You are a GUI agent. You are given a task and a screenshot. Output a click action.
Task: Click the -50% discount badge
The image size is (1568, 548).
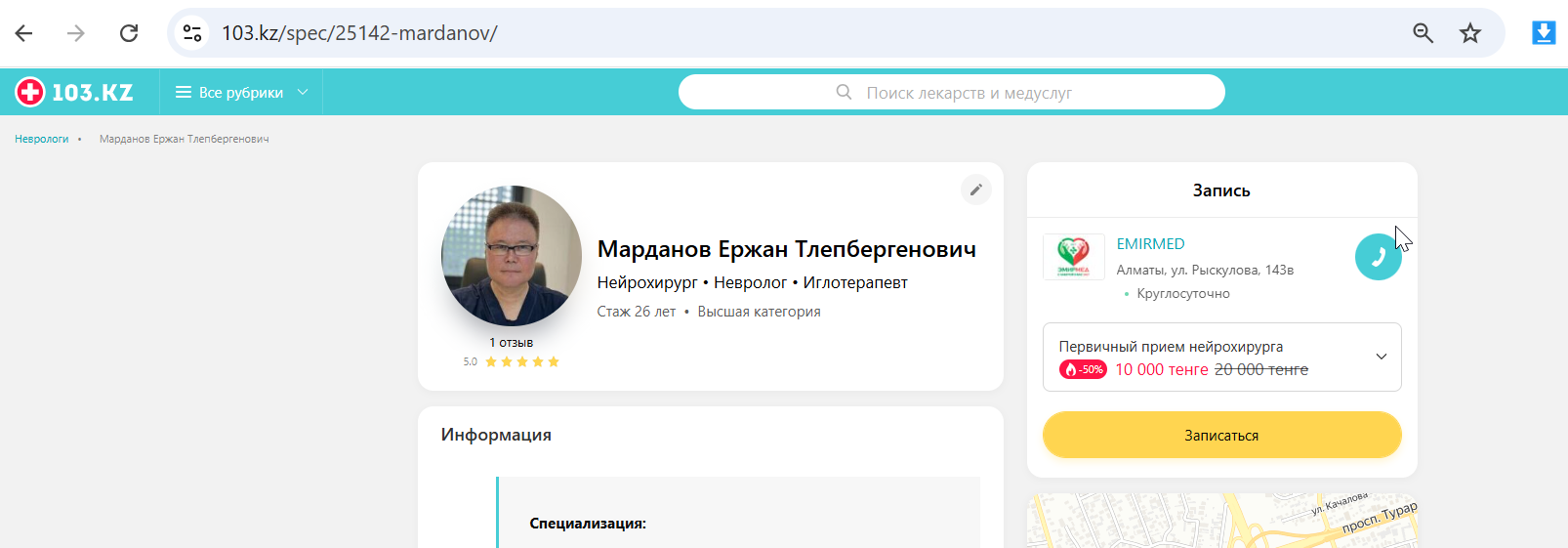point(1083,369)
